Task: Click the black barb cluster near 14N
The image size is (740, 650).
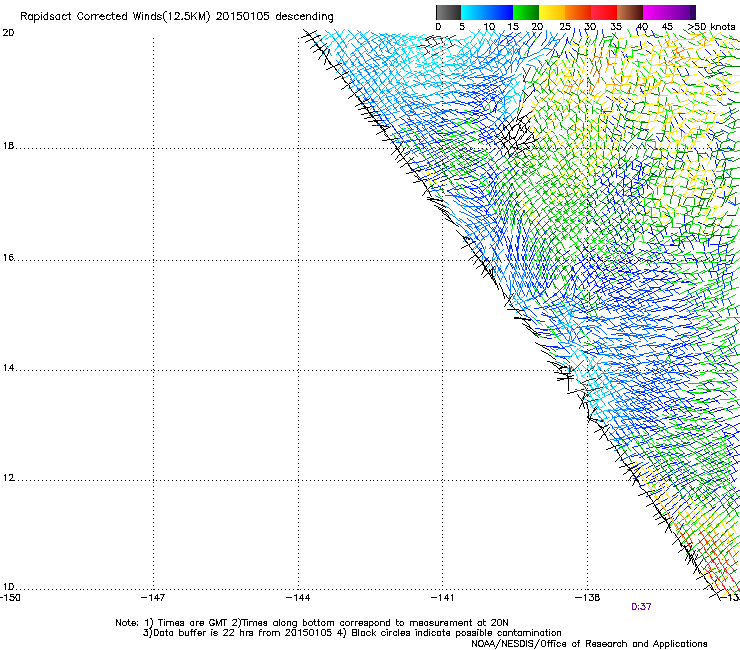Action: (569, 374)
